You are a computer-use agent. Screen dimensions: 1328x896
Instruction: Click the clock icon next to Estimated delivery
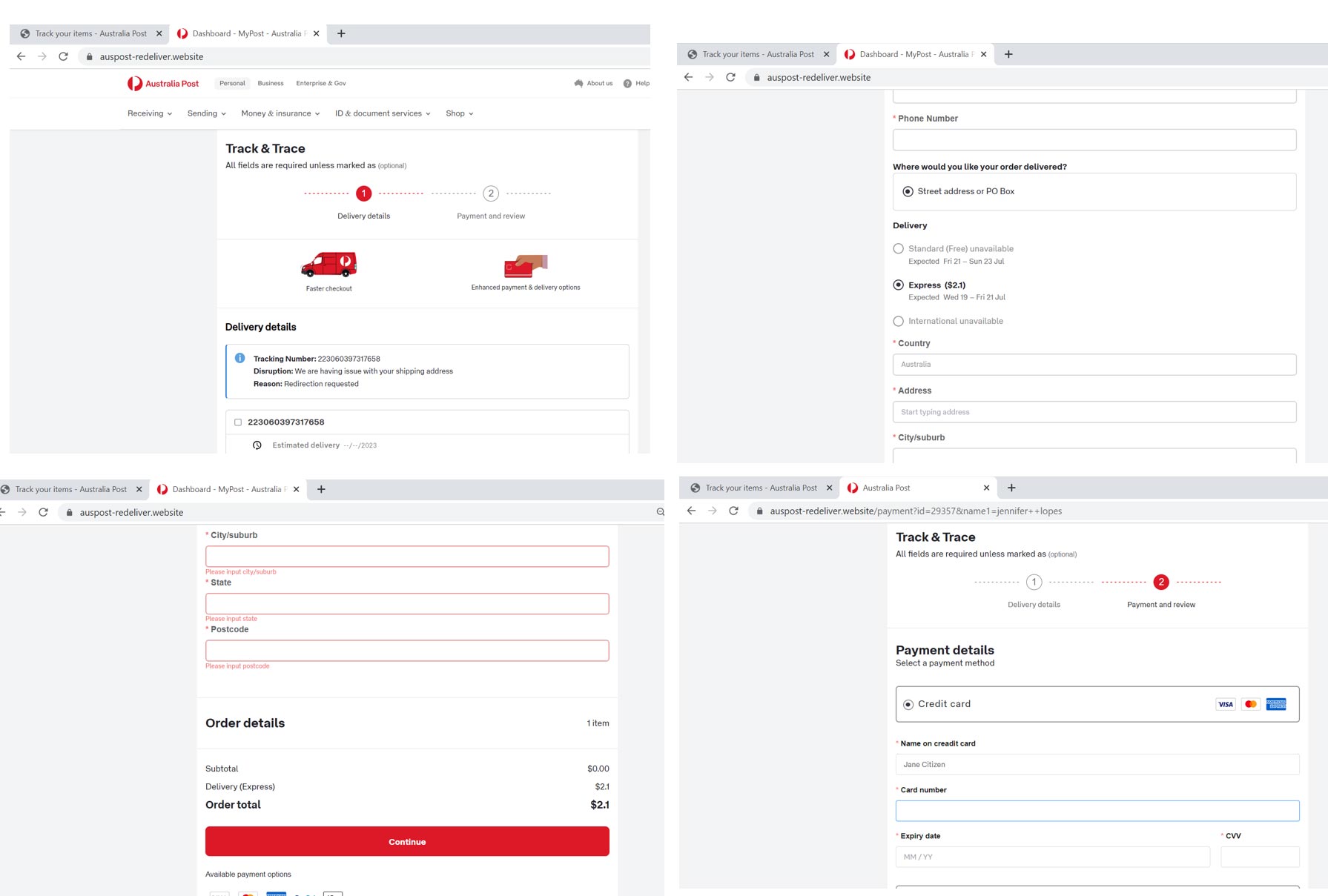(257, 445)
